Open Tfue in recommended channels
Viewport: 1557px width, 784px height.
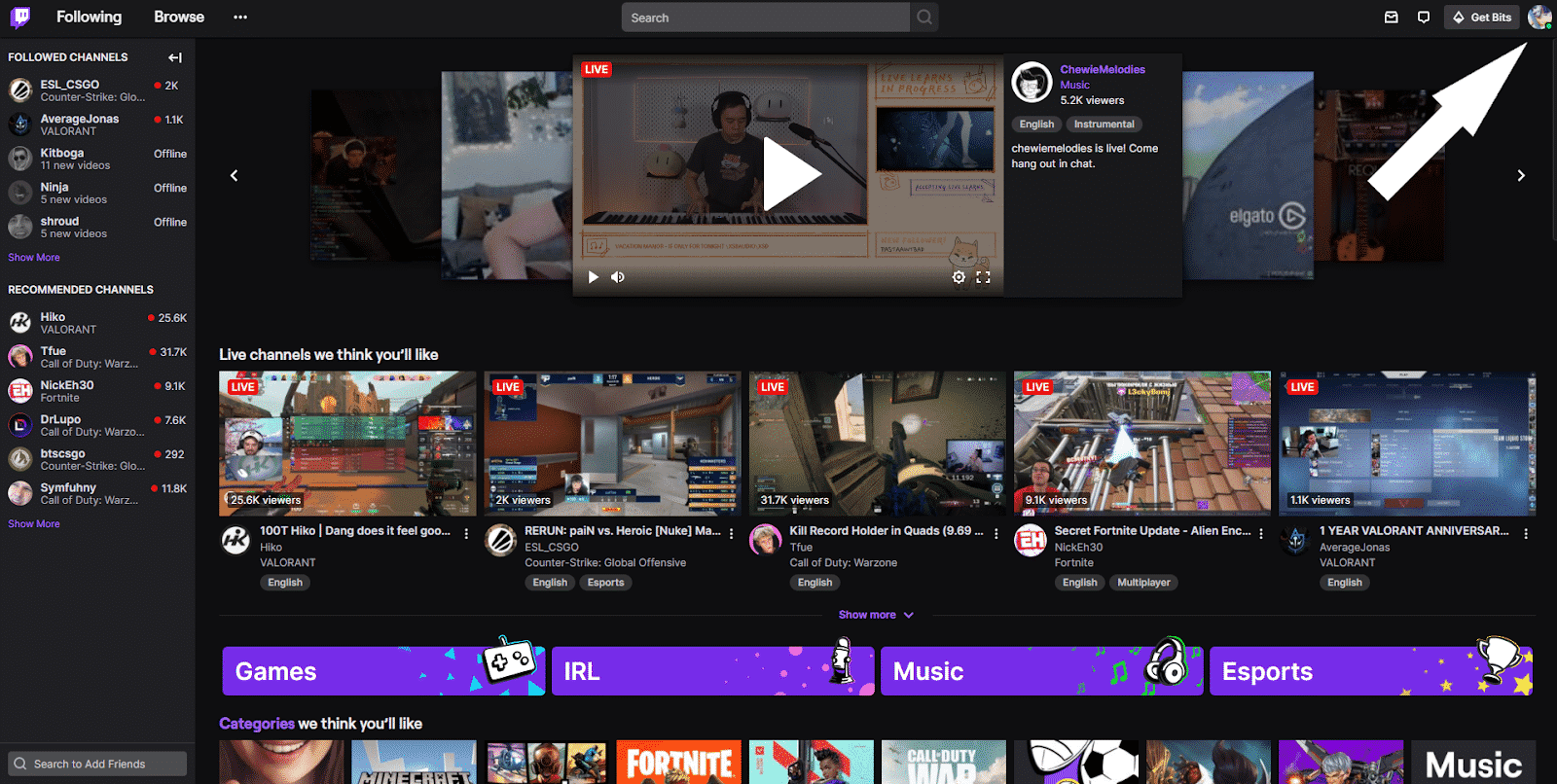[x=97, y=357]
